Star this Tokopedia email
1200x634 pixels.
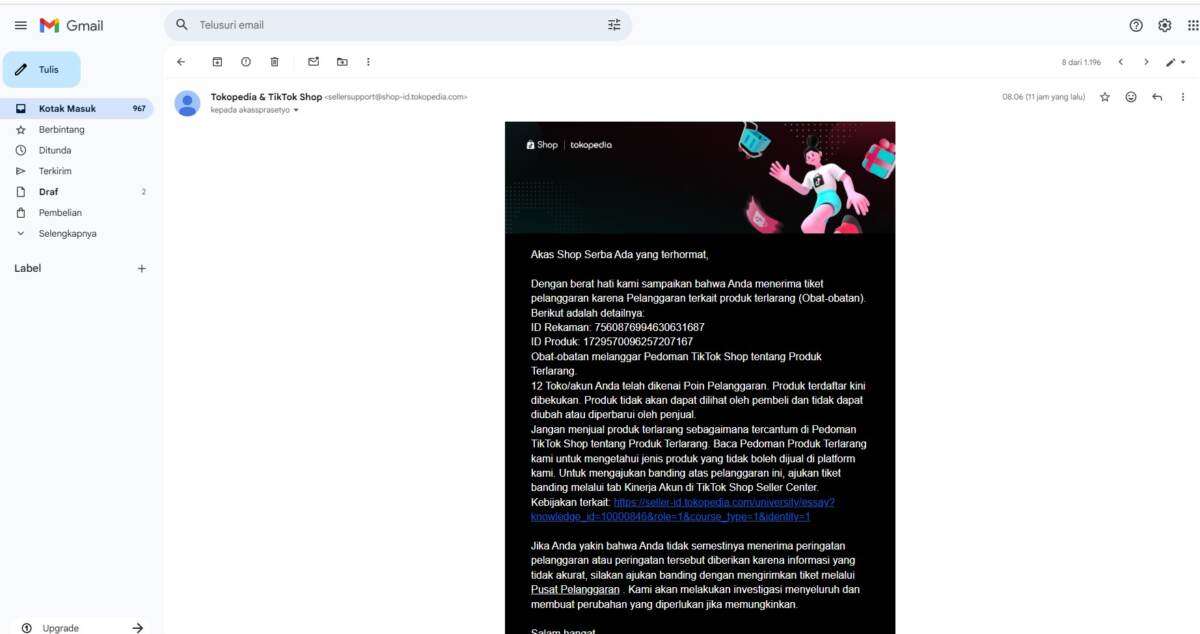tap(1105, 97)
